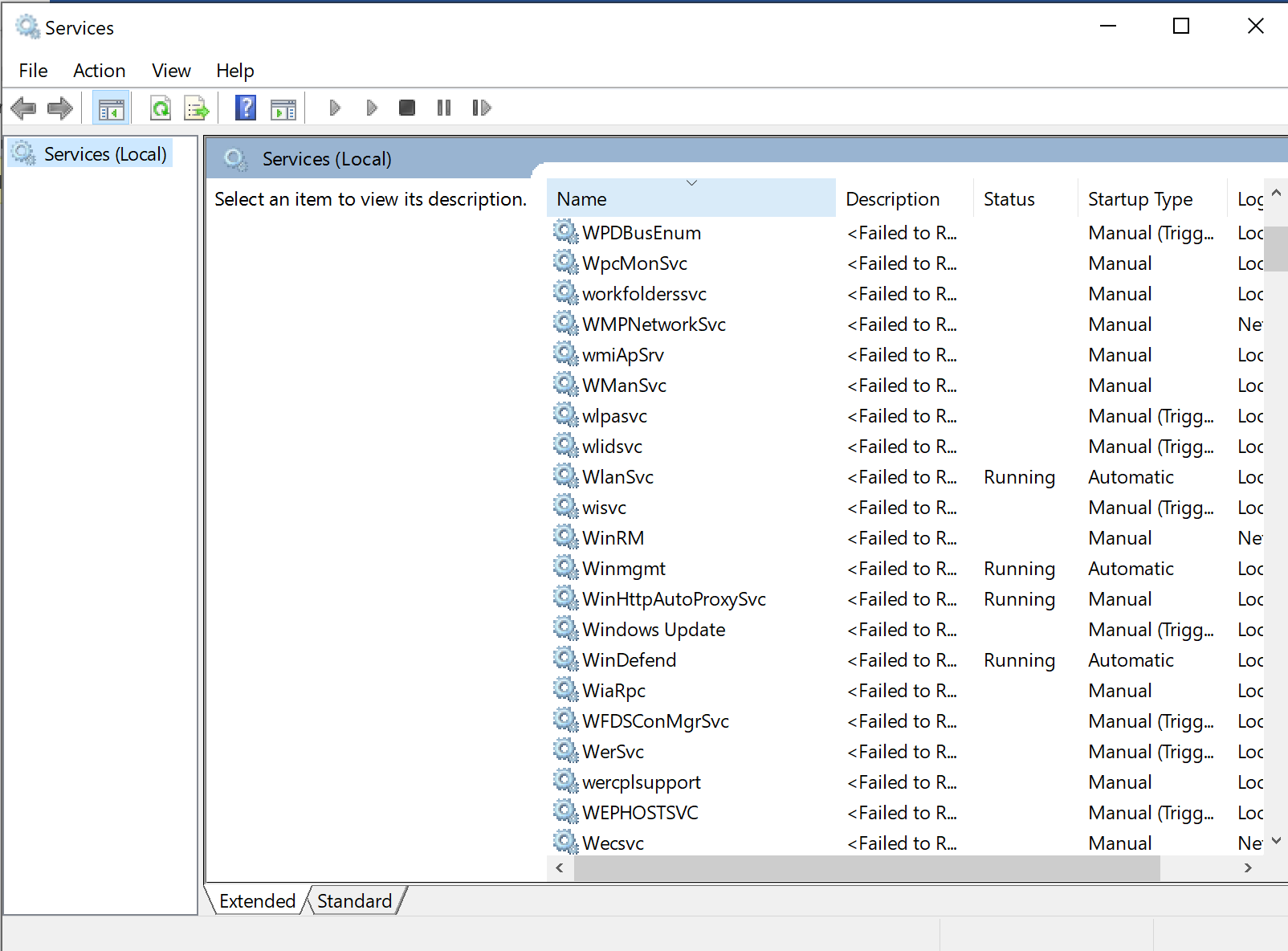Switch to the Standard tab
The height and width of the screenshot is (951, 1288).
pyautogui.click(x=354, y=901)
